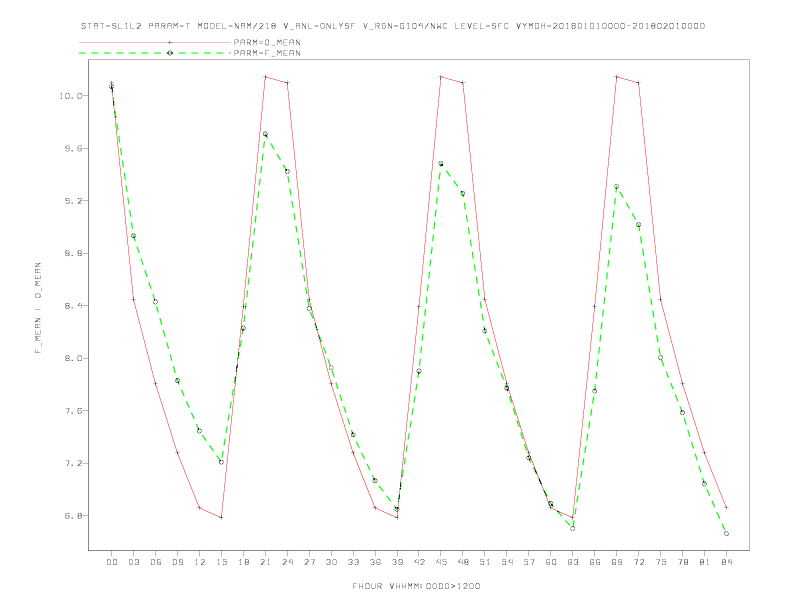Click the y-axis tick label 8.0

point(74,359)
